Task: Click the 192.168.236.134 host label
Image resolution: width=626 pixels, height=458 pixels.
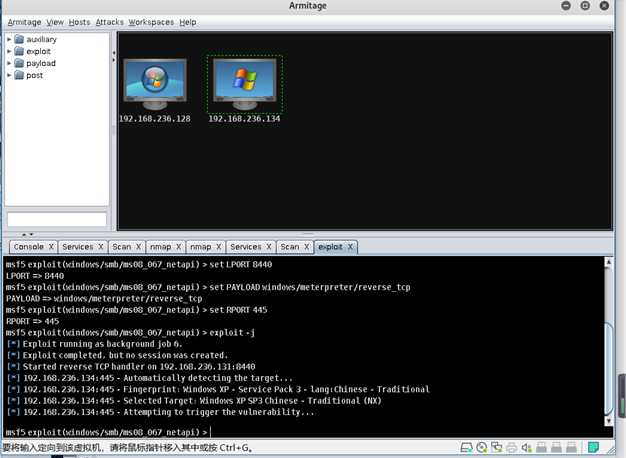Action: pyautogui.click(x=244, y=119)
